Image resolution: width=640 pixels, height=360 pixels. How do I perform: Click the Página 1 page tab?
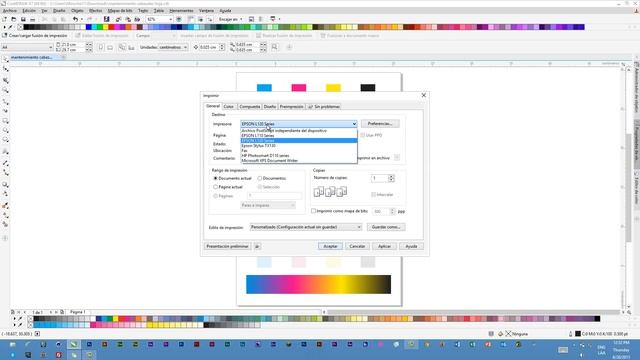click(77, 312)
